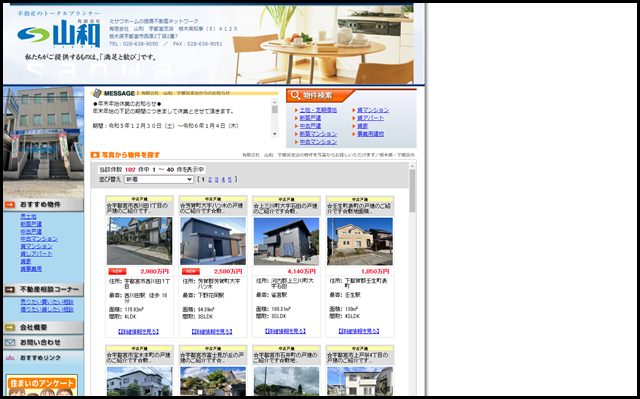Click the message box scroll-up arrow
Image resolution: width=640 pixels, height=399 pixels.
click(x=275, y=102)
